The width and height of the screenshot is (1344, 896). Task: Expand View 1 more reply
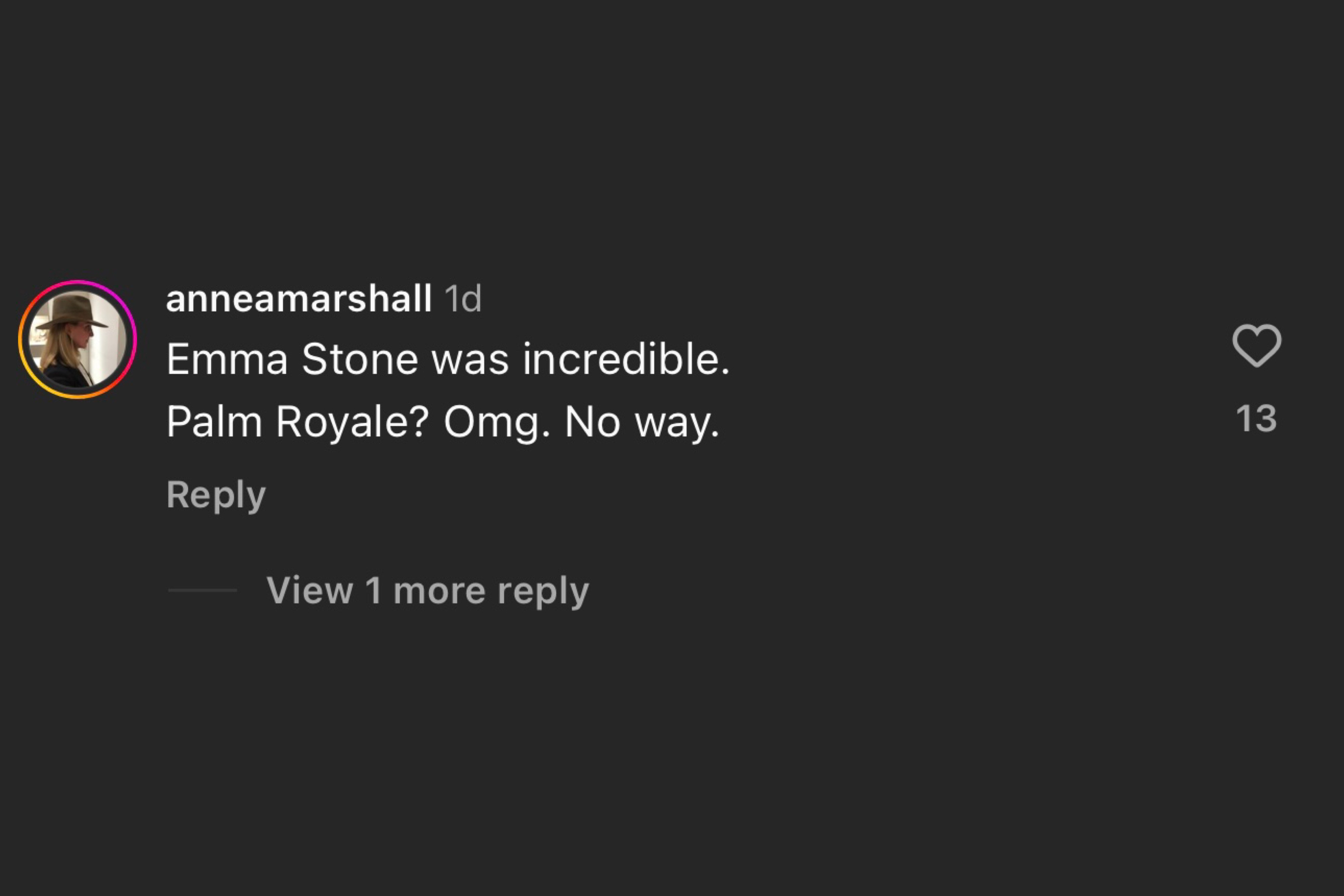427,590
